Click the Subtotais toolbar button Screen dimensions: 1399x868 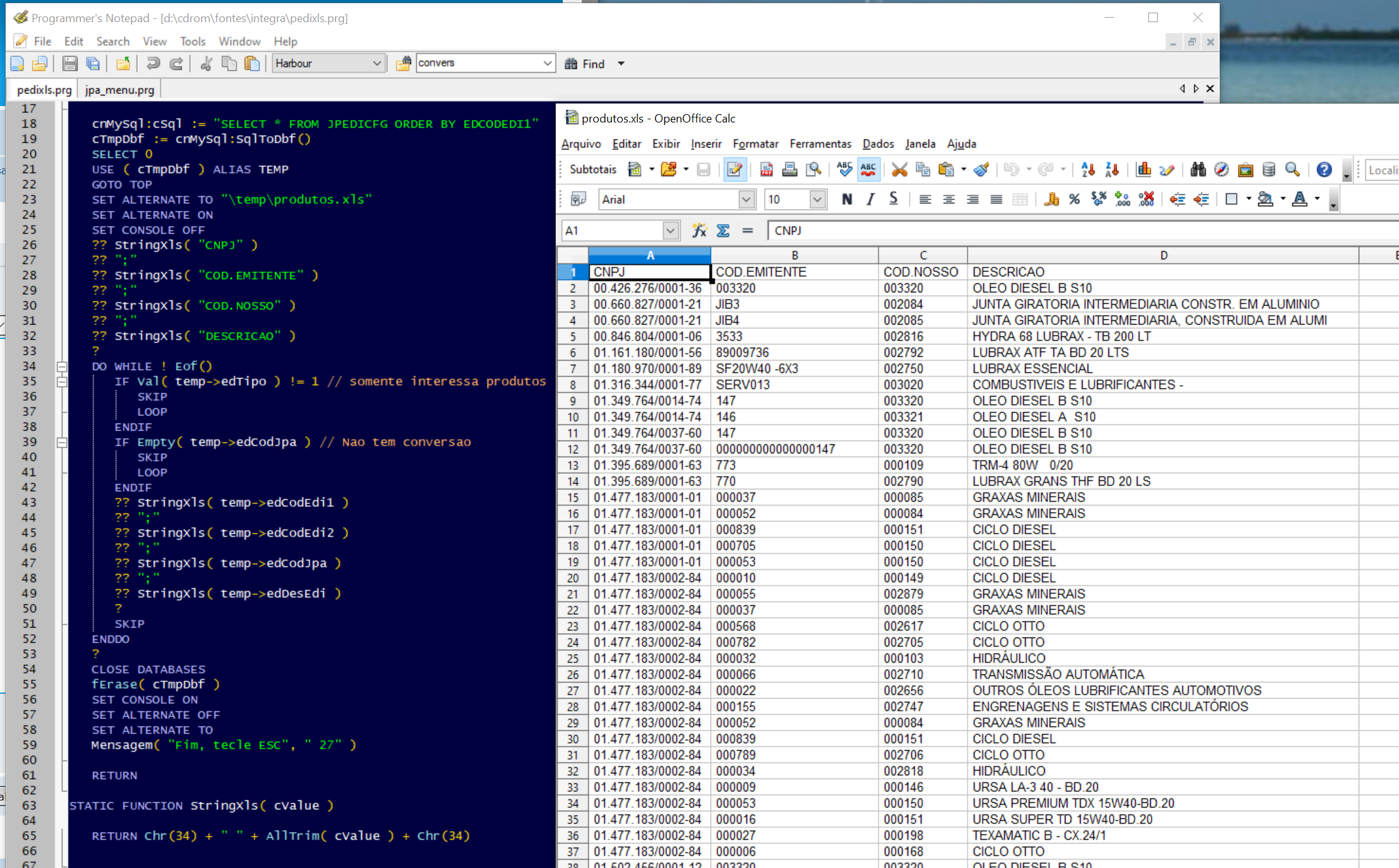click(x=592, y=169)
